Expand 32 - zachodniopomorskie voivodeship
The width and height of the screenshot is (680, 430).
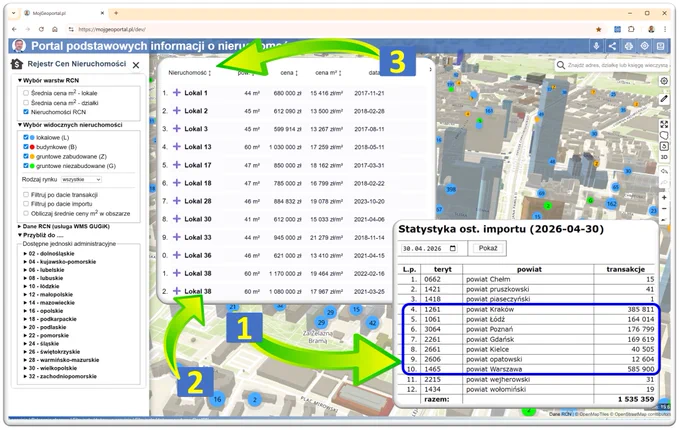pyautogui.click(x=60, y=376)
